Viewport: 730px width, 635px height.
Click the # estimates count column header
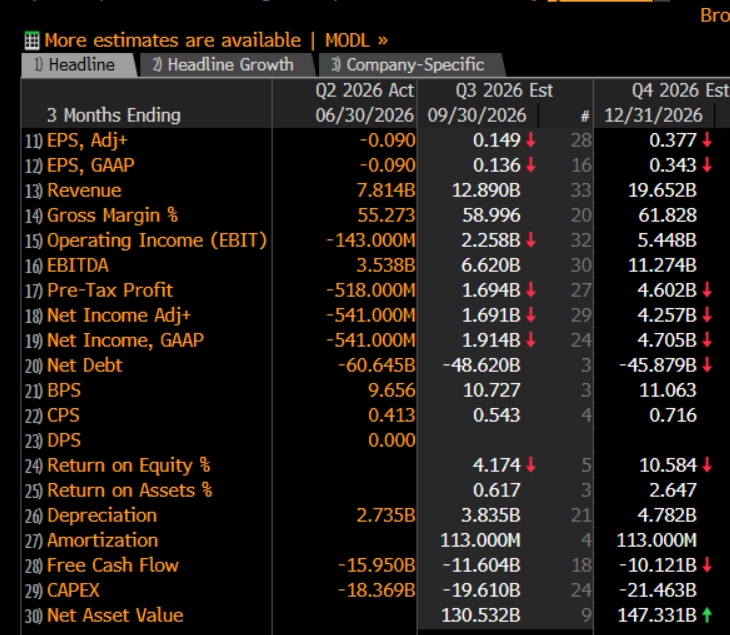tap(585, 116)
